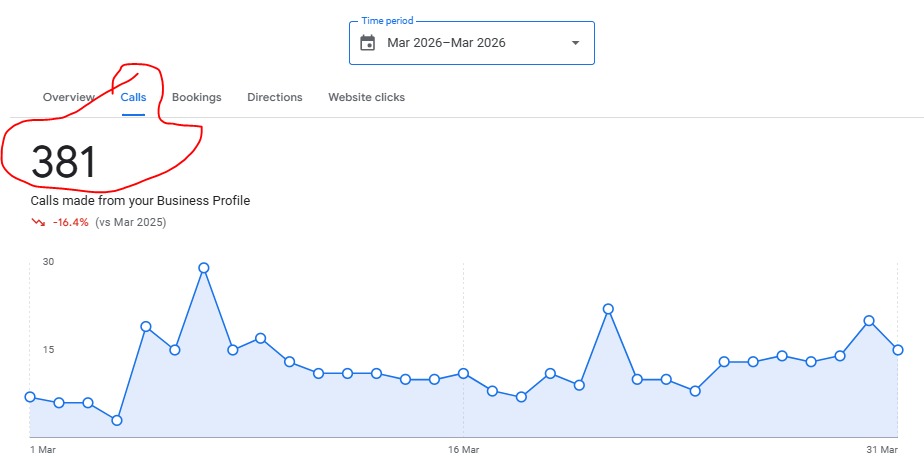This screenshot has width=924, height=468.
Task: Select the Mar 2026–Mar 2026 period field
Action: pos(471,43)
